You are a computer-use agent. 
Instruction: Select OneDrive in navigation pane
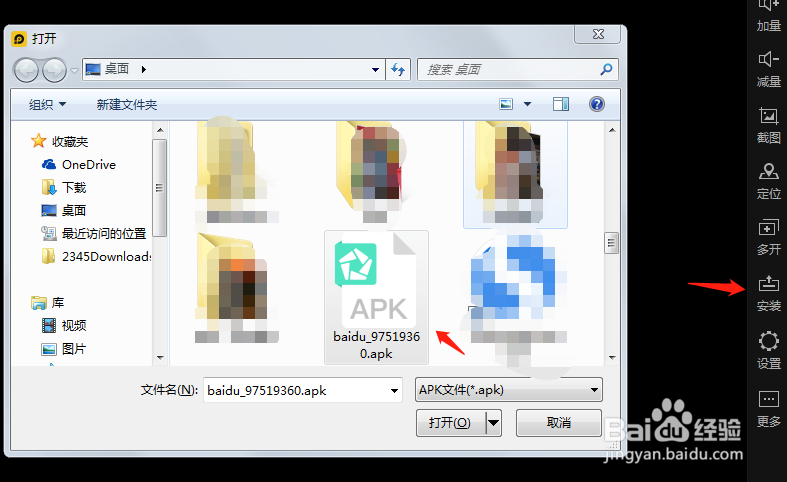89,165
